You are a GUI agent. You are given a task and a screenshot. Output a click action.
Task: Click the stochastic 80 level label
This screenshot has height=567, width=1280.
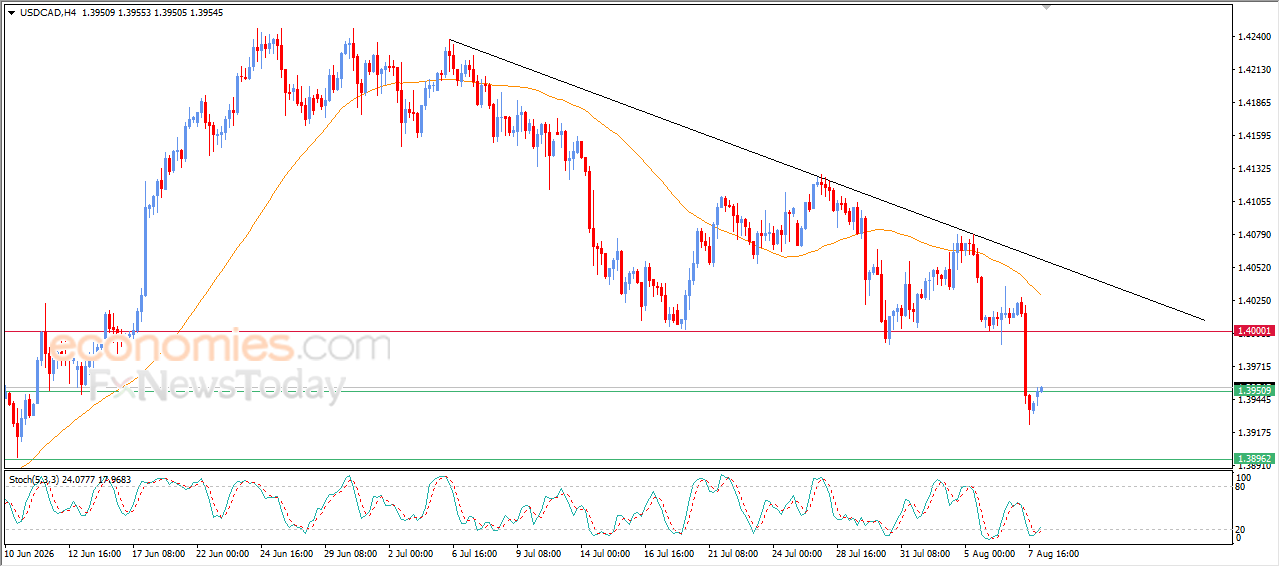tap(1242, 489)
